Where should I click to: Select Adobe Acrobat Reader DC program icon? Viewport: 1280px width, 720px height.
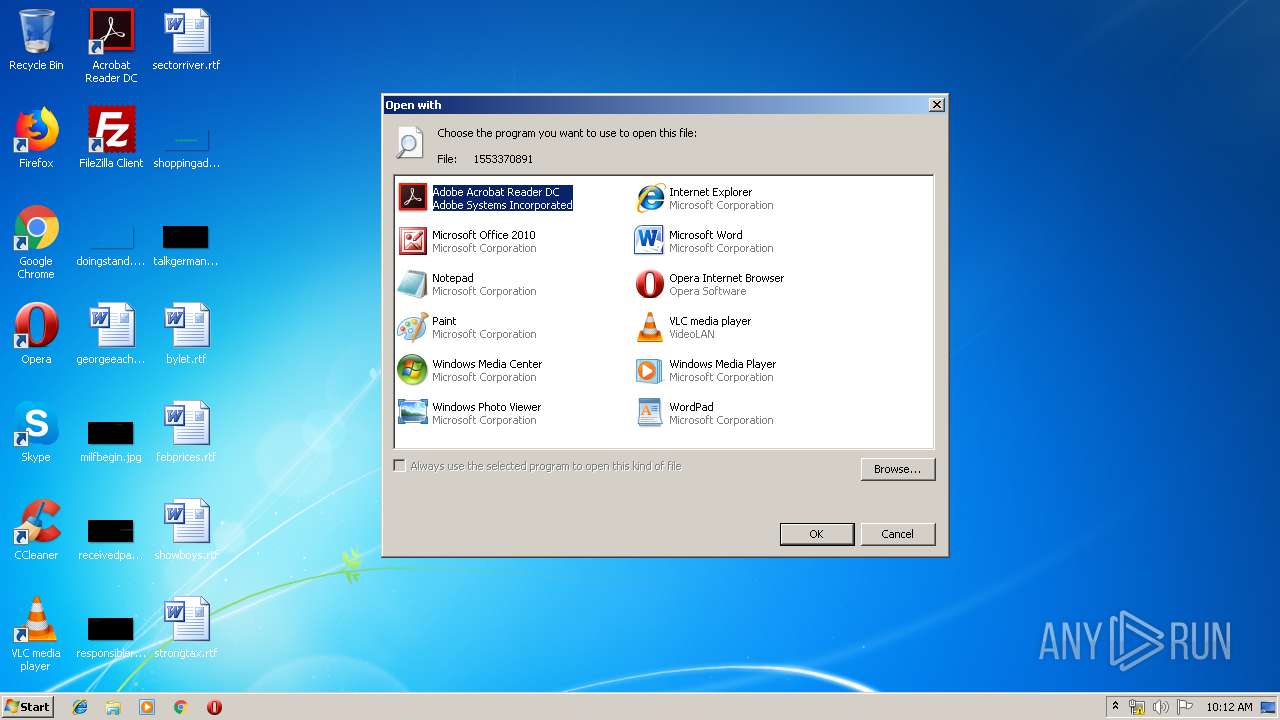(x=413, y=198)
